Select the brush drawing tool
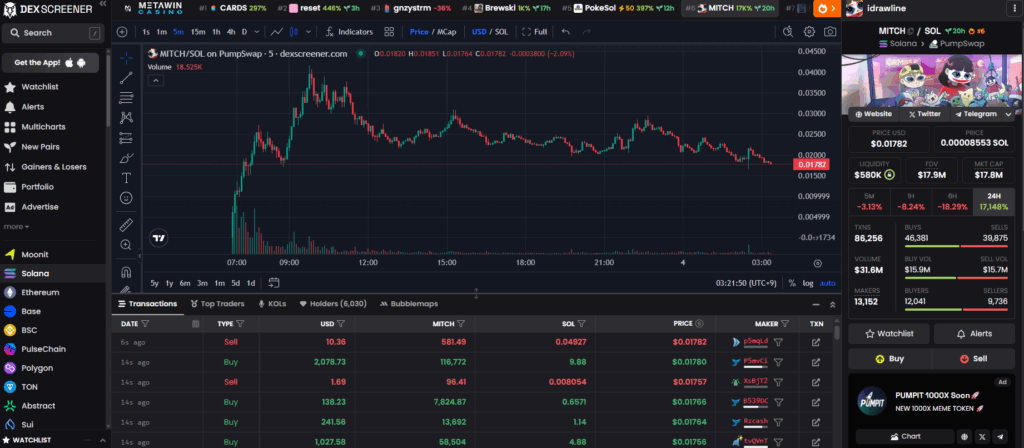The width and height of the screenshot is (1024, 448). click(x=126, y=157)
